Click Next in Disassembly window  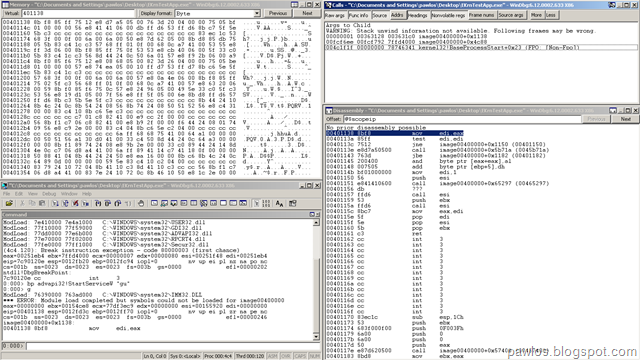(x=625, y=119)
